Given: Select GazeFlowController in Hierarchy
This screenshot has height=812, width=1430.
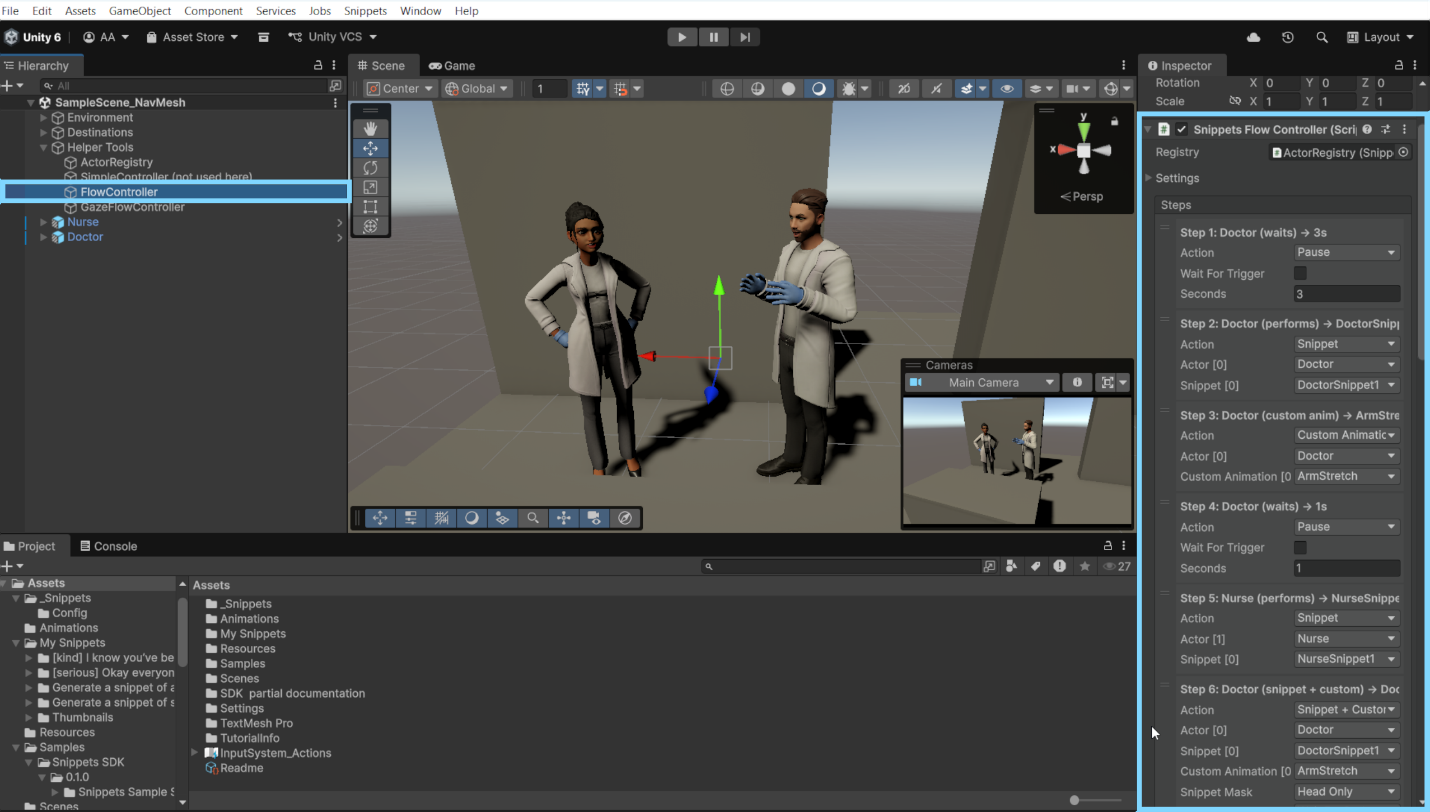Looking at the screenshot, I should click(x=132, y=207).
